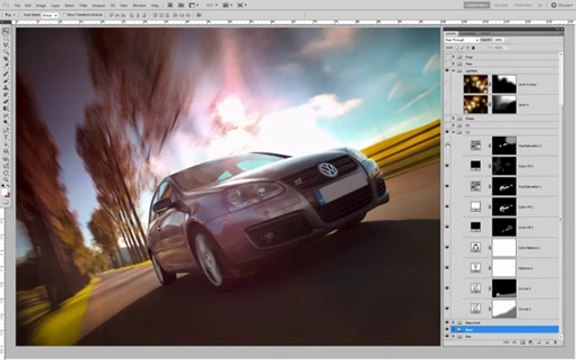576x360 pixels.
Task: Select the Layer 9 copy mask thumbnail
Action: (504, 84)
